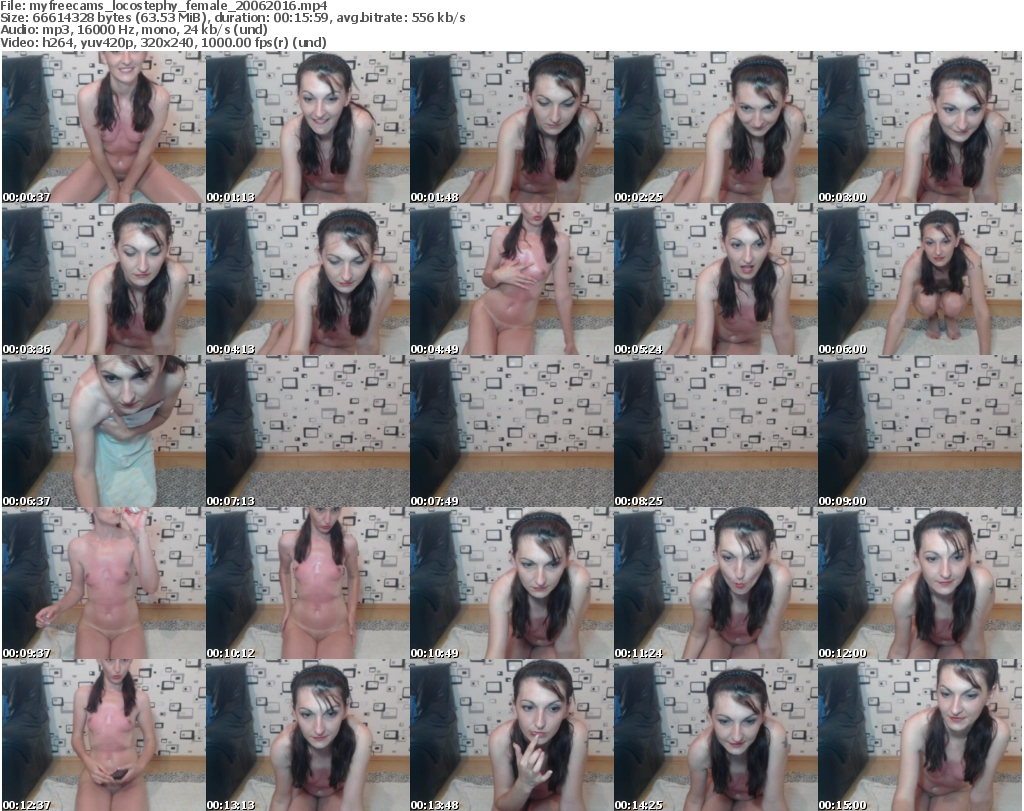The image size is (1024, 811).
Task: Select the frame stamped 00:03:36
Action: [103, 279]
